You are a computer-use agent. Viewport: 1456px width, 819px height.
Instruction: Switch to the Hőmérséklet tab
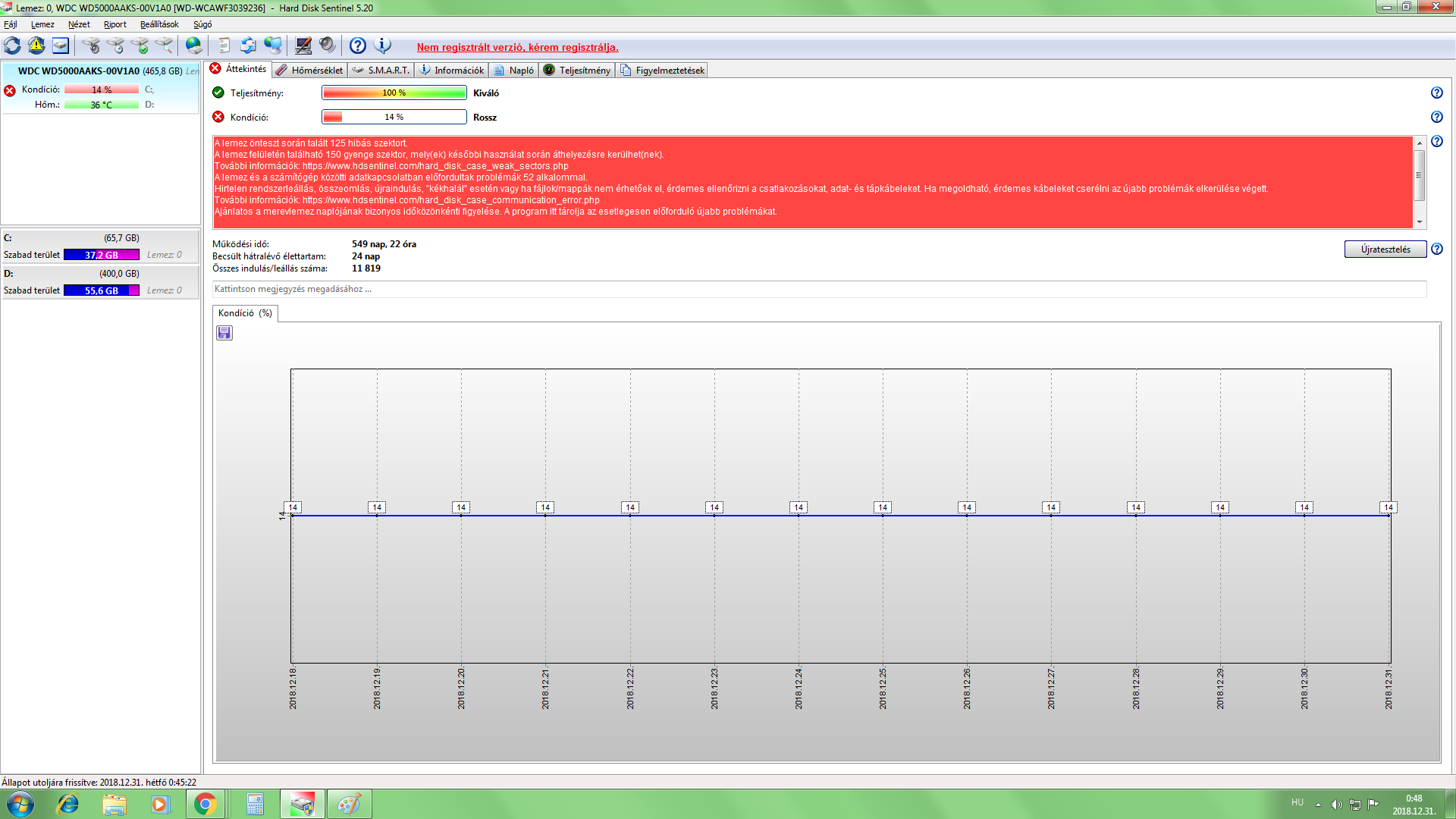[309, 70]
